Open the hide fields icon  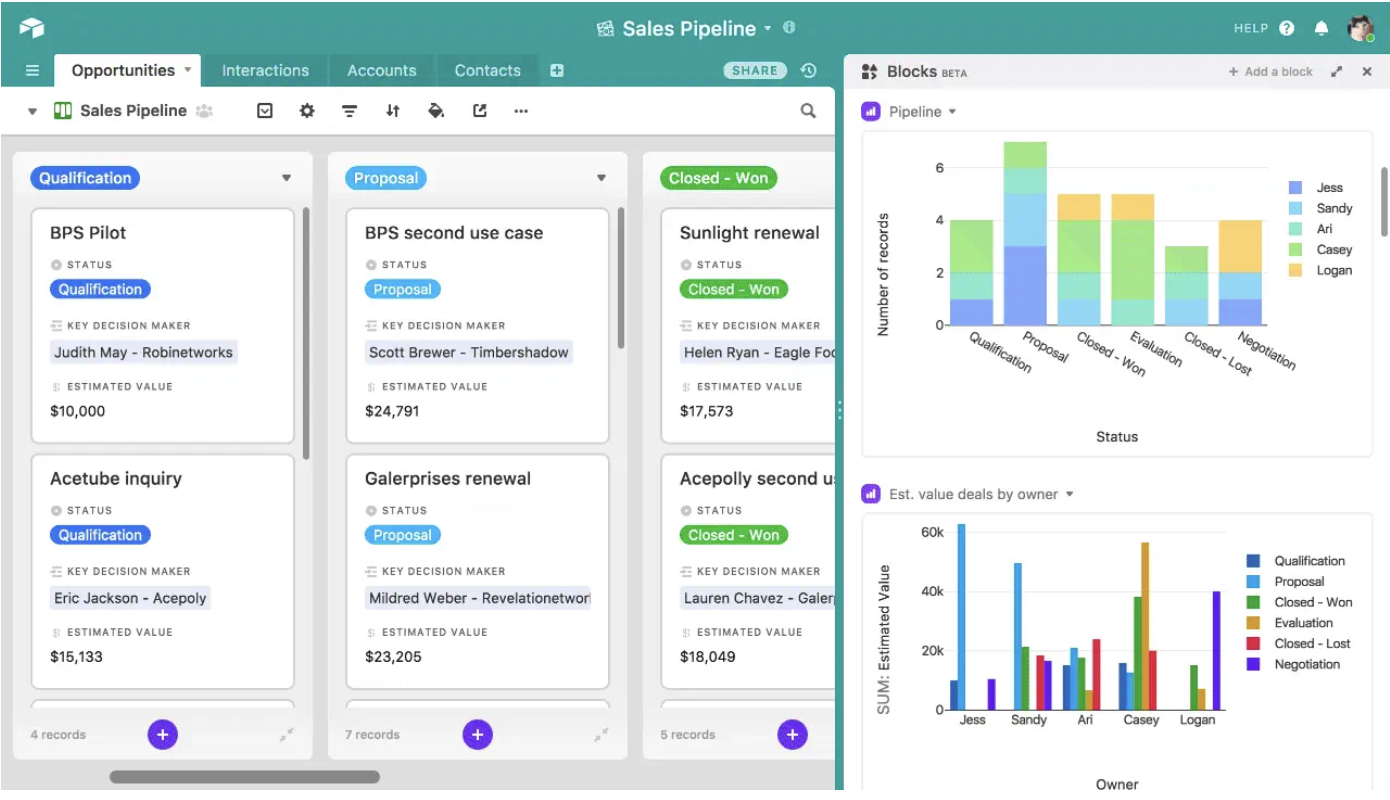pos(264,111)
